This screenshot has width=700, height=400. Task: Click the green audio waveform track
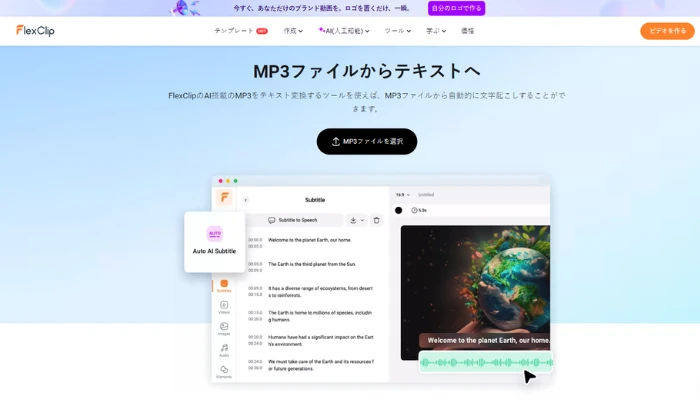coord(486,362)
